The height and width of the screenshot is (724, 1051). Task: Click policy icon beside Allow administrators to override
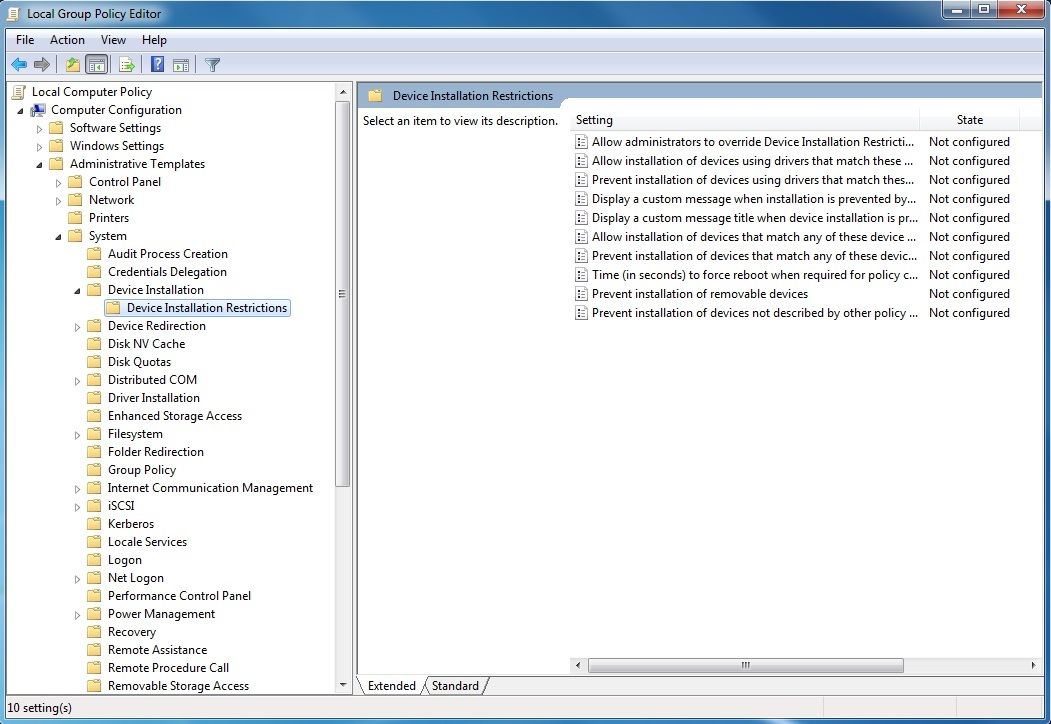click(581, 141)
